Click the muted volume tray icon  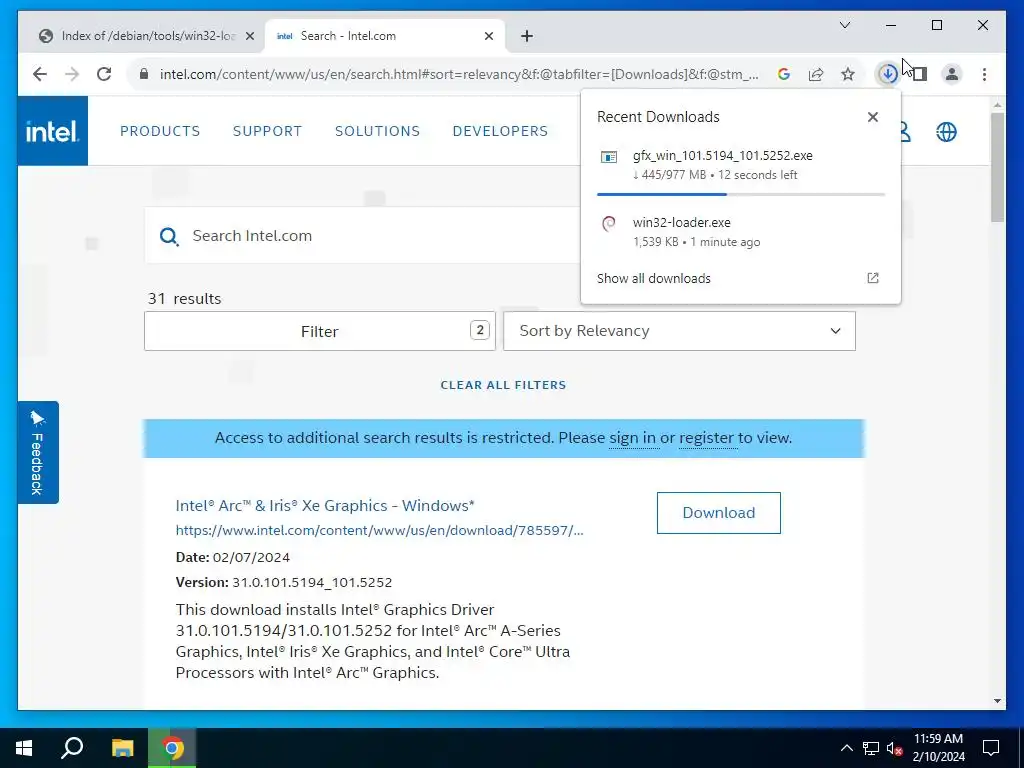click(894, 748)
